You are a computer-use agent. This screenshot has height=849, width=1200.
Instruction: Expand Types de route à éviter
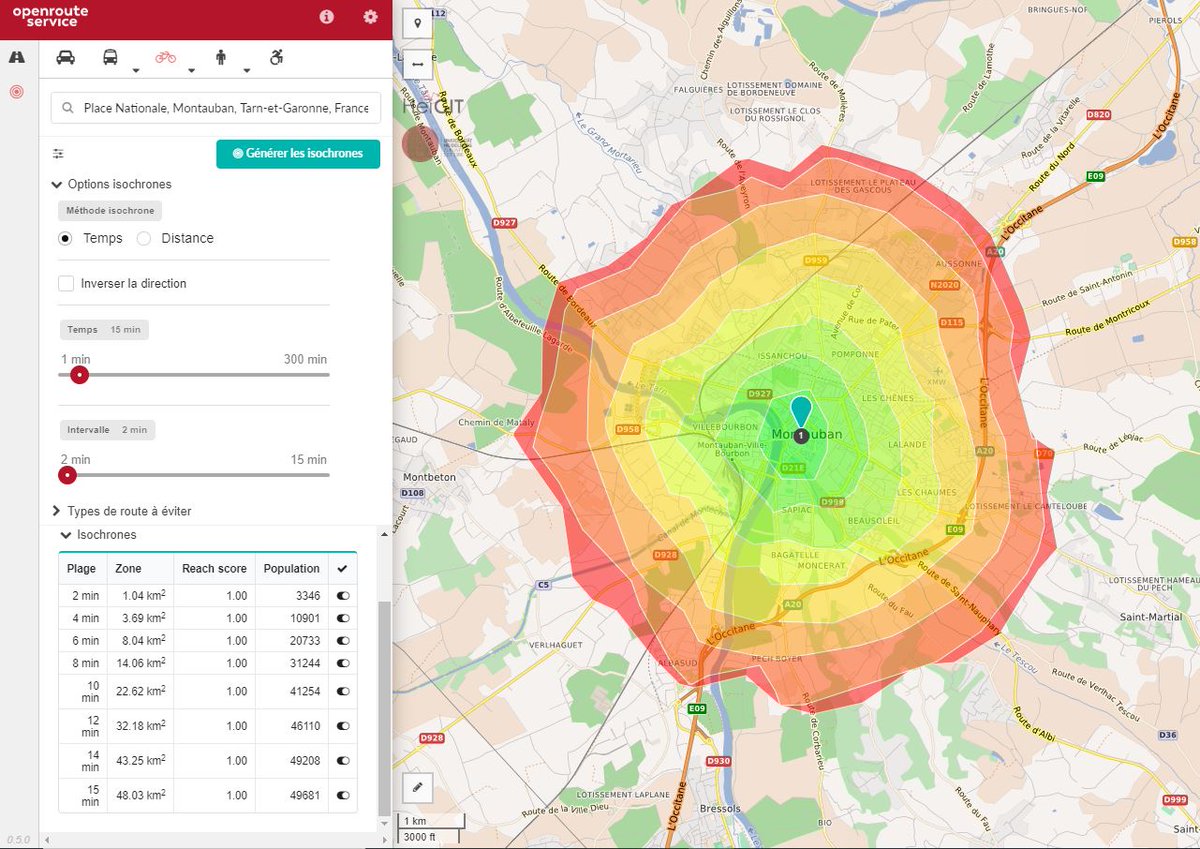121,511
